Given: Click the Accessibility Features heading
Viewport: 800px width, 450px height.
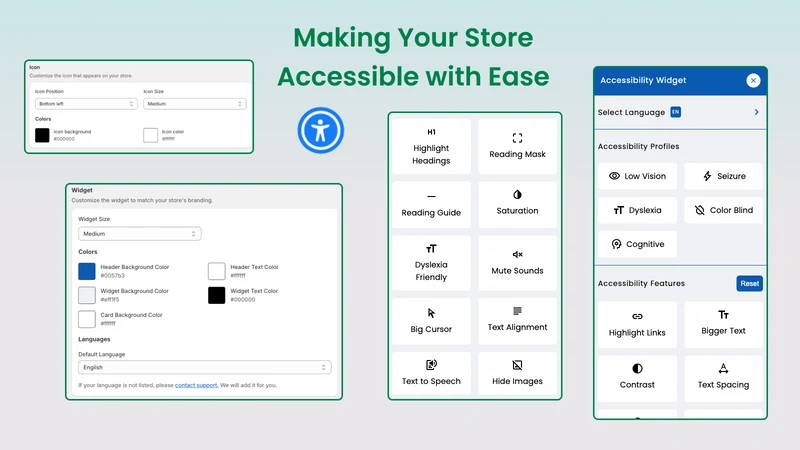Looking at the screenshot, I should pyautogui.click(x=641, y=284).
